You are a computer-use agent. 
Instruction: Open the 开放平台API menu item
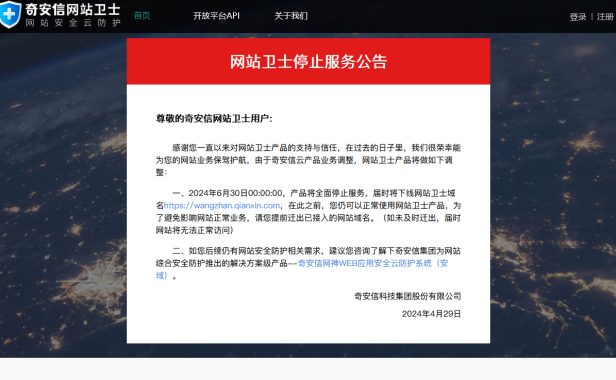[x=216, y=16]
